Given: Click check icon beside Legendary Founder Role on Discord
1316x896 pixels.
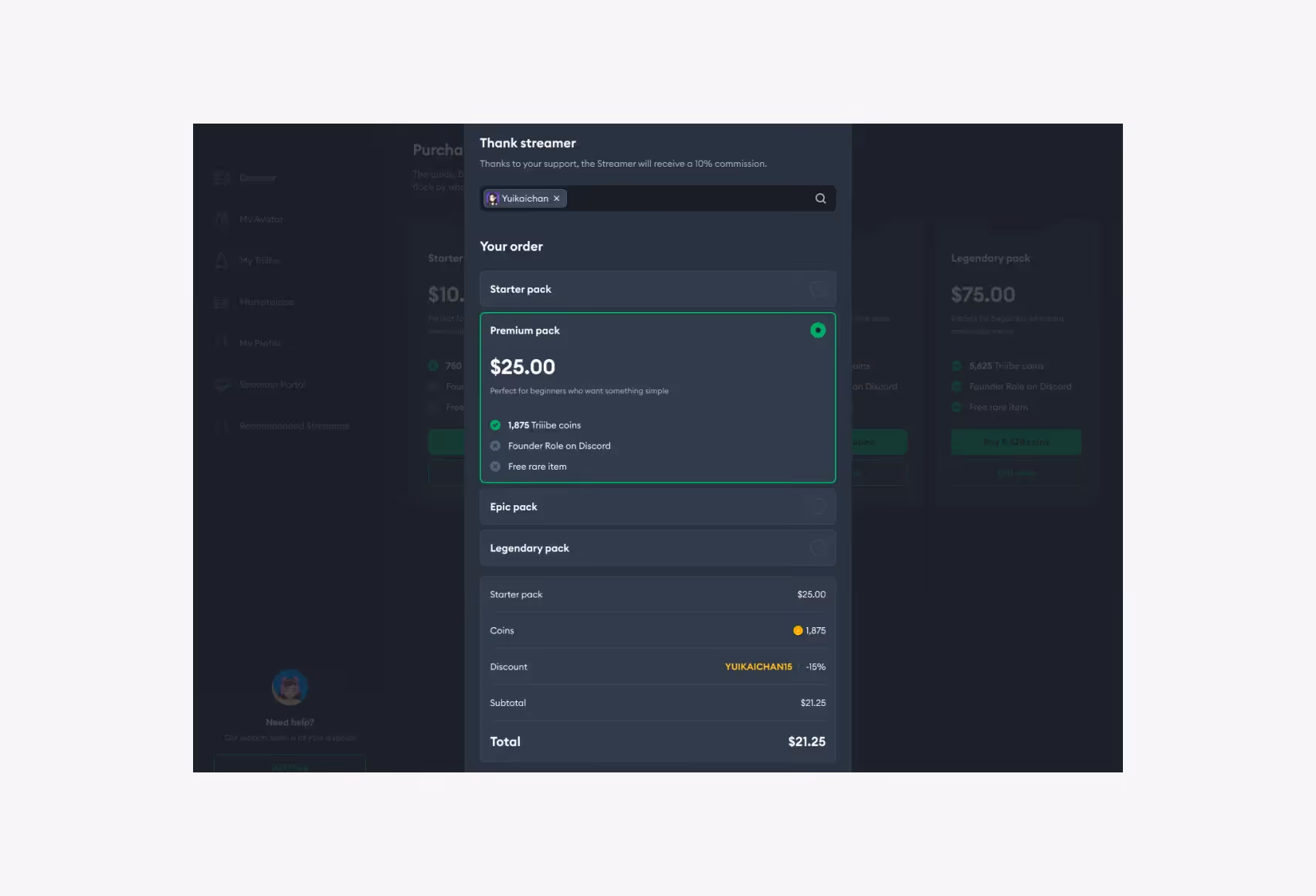Looking at the screenshot, I should coord(956,386).
